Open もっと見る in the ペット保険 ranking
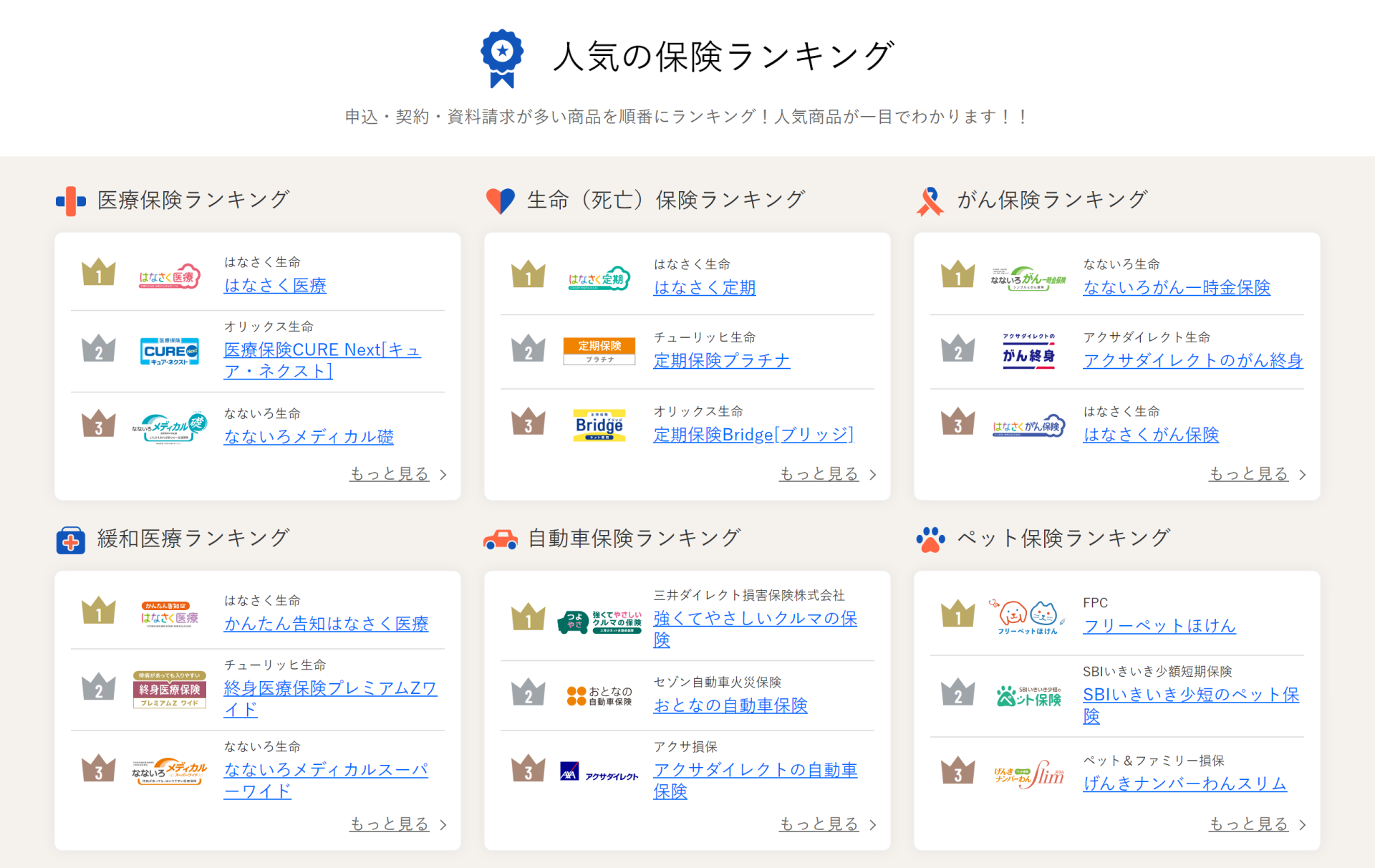The height and width of the screenshot is (868, 1375). pyautogui.click(x=1249, y=824)
